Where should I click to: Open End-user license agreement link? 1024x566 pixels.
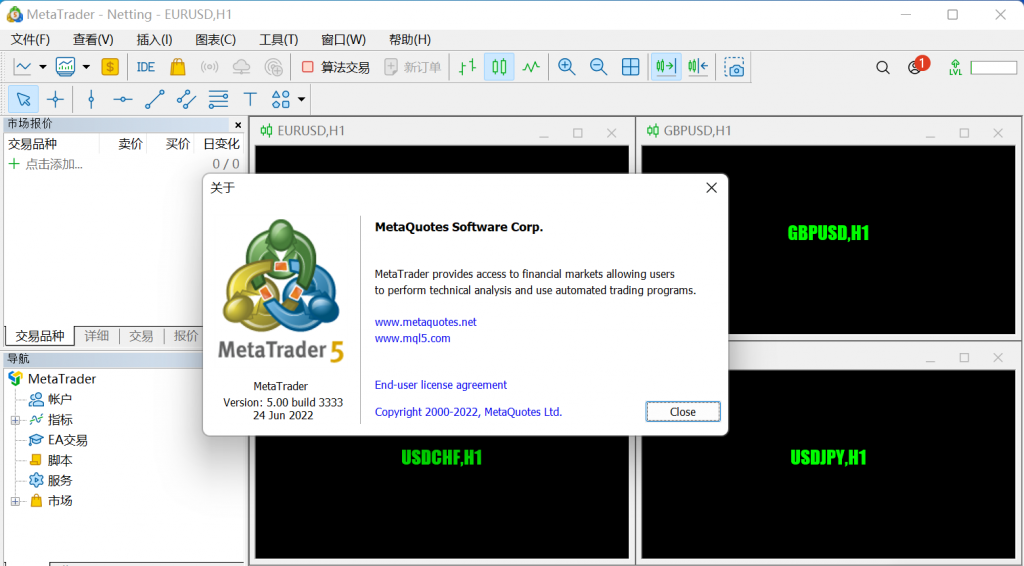pyautogui.click(x=440, y=385)
